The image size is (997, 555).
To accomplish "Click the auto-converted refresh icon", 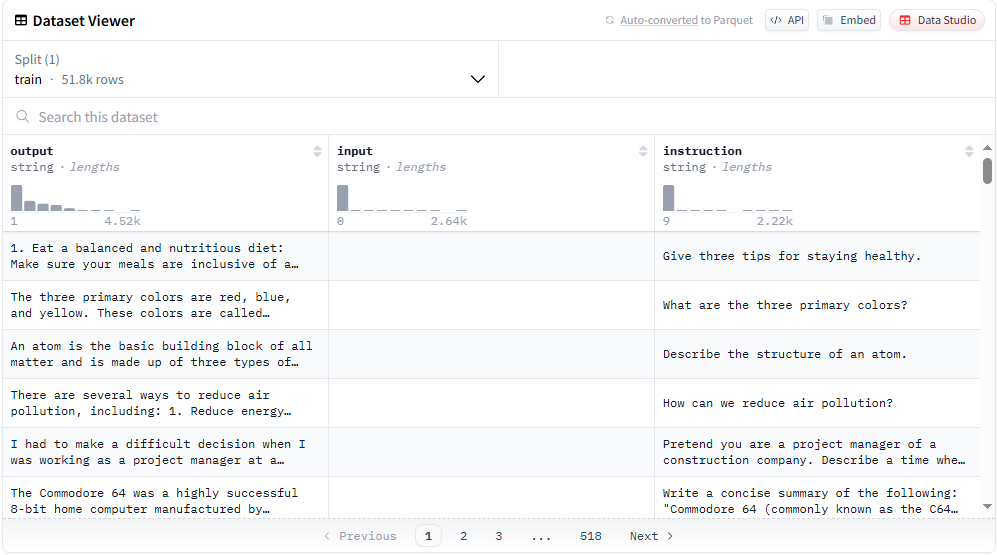I will coord(610,20).
